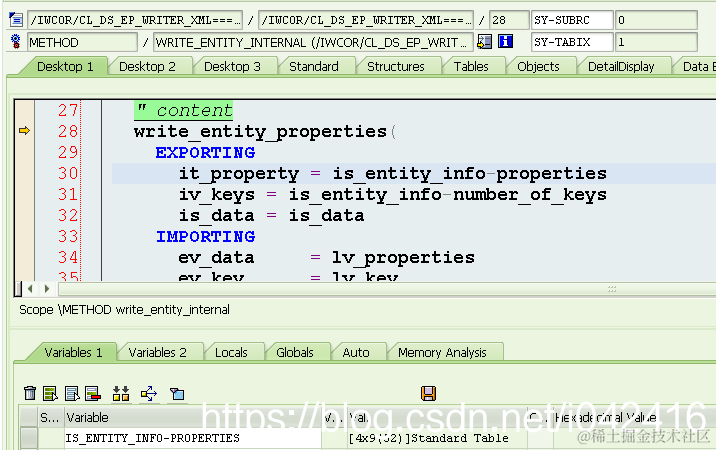This screenshot has height=450, width=716.
Task: Click the SY-SUBRC field
Action: pyautogui.click(x=572, y=20)
